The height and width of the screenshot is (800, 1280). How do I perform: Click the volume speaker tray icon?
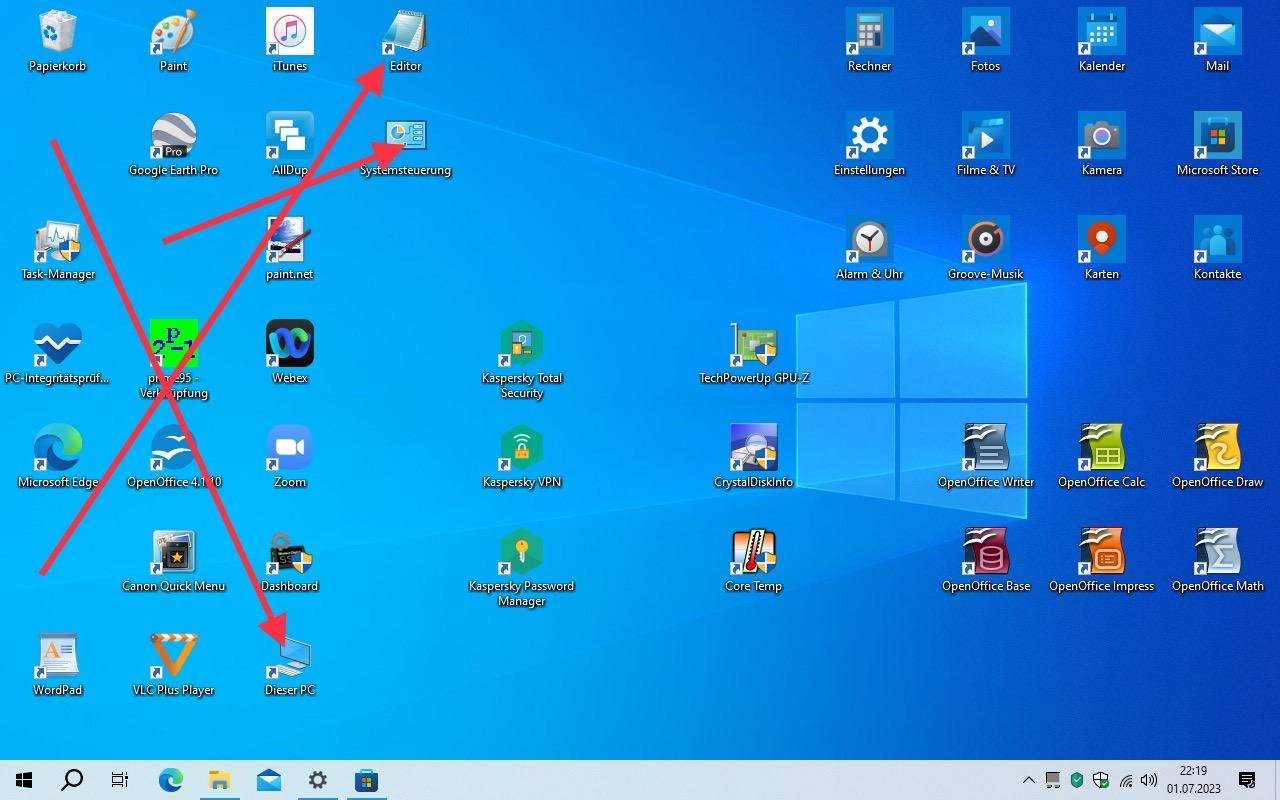[x=1149, y=780]
